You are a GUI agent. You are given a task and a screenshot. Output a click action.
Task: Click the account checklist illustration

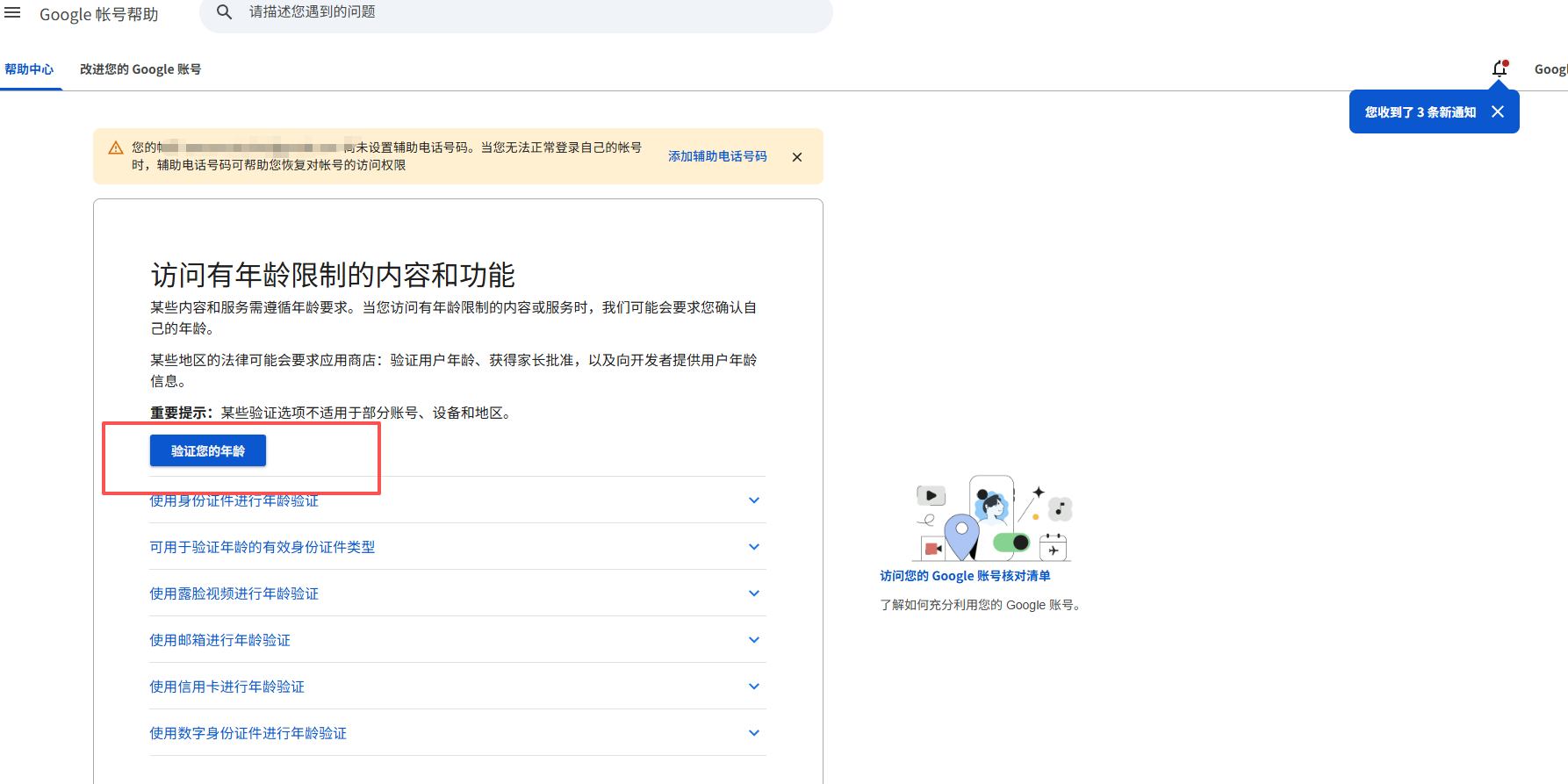pos(993,518)
